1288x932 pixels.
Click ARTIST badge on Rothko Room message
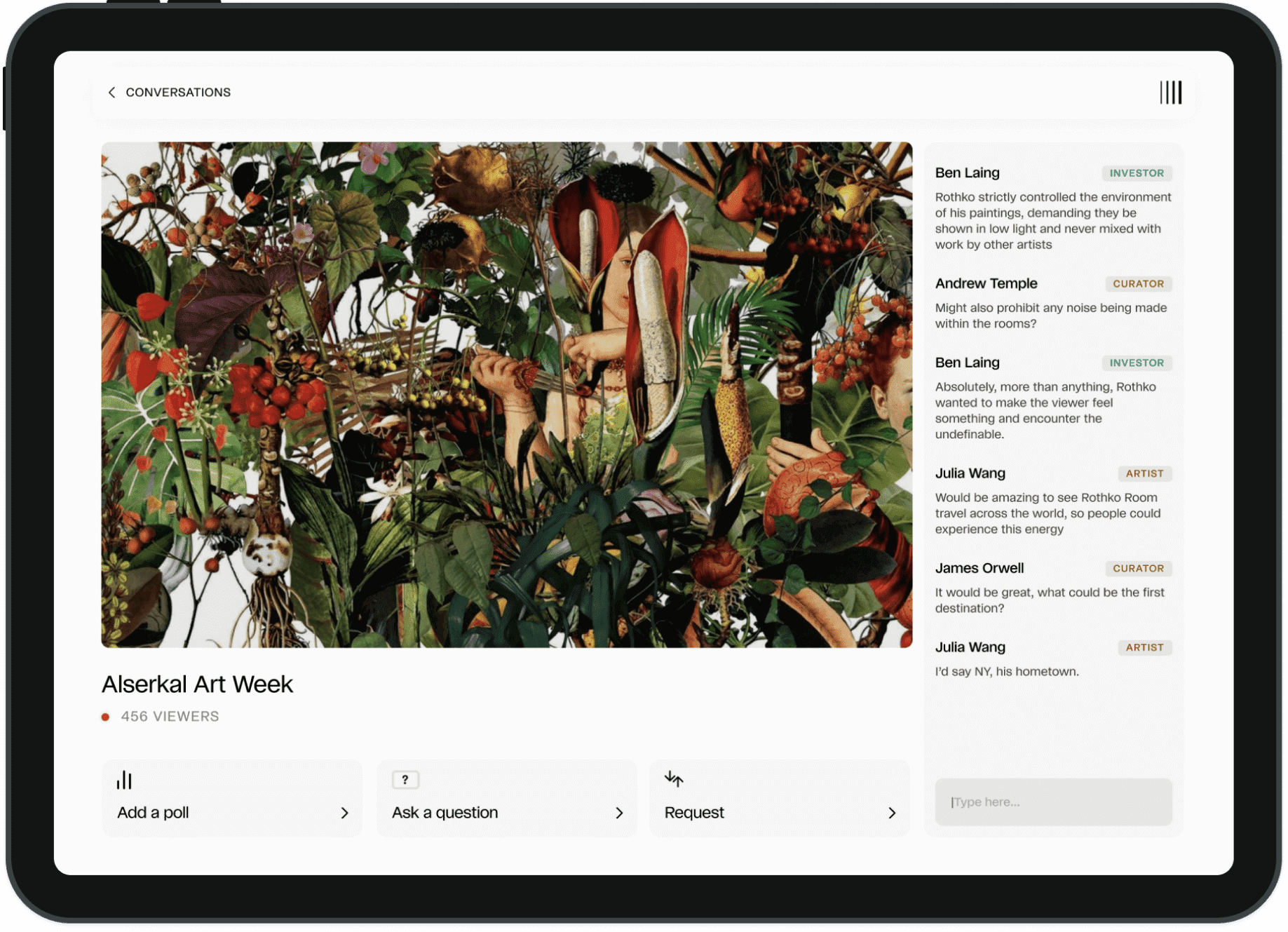click(x=1144, y=474)
